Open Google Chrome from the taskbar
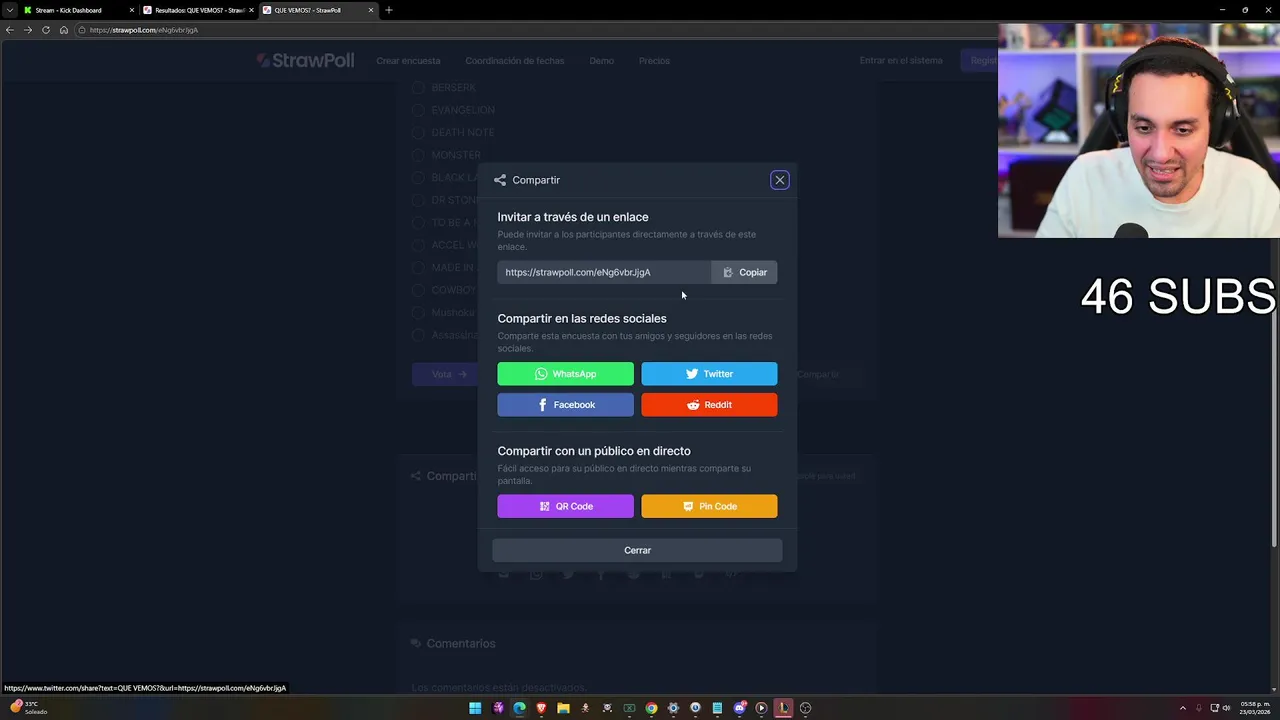 (x=651, y=708)
